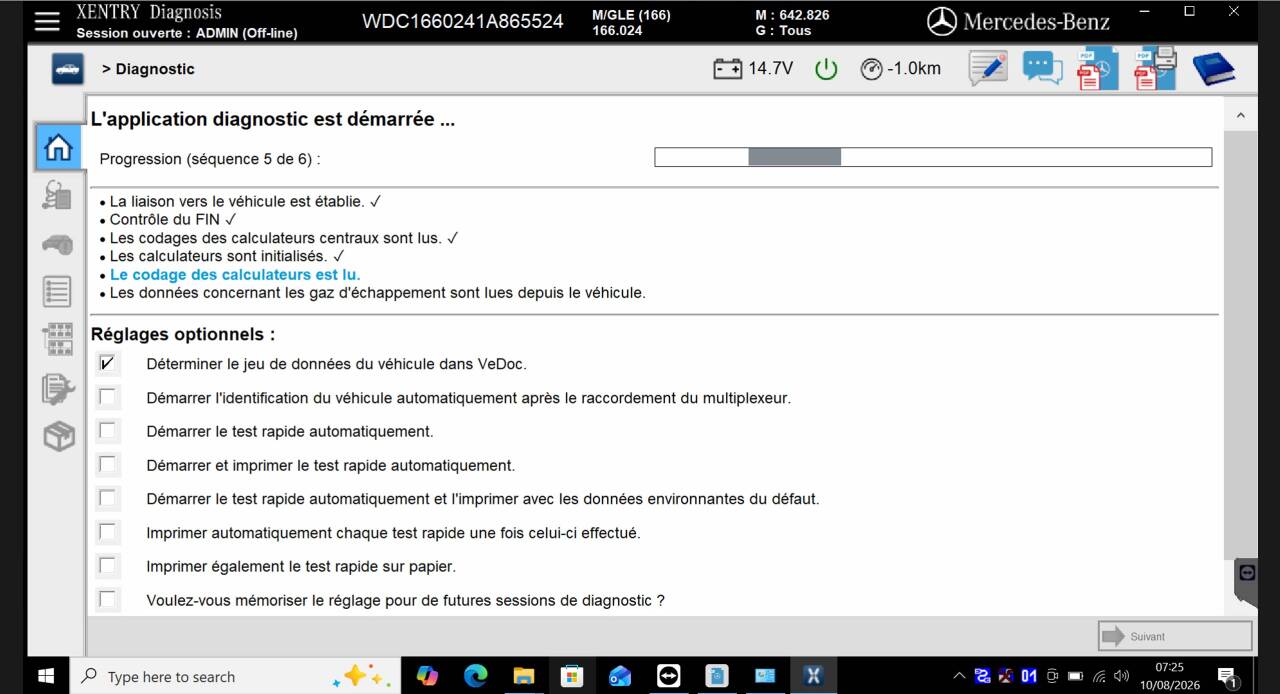This screenshot has width=1280, height=694.
Task: Uncheck Déterminer le jeu de données VeDoc
Action: 108,364
